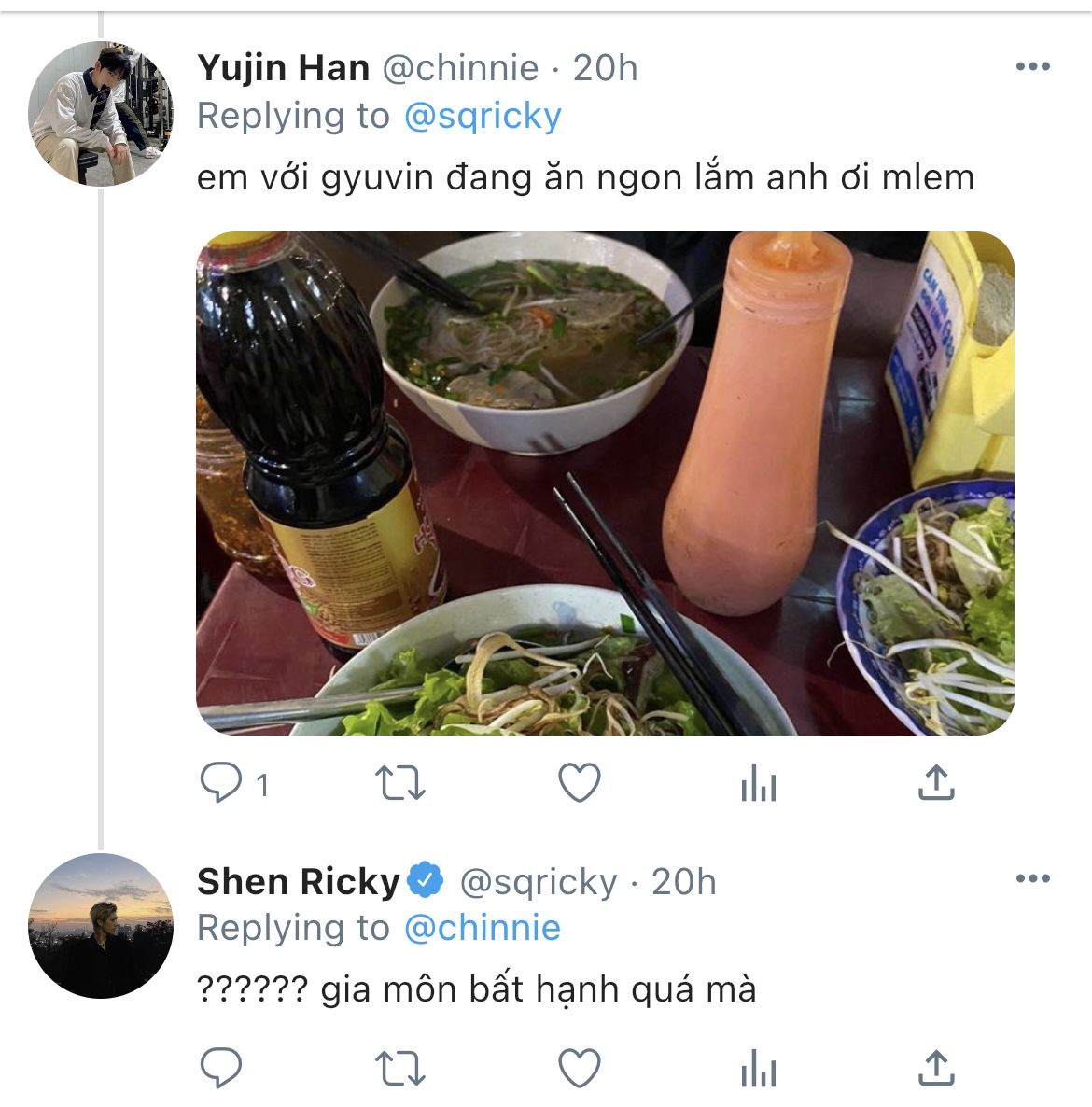View analytics for Shen Ricky's reply
This screenshot has width=1092, height=1107.
(x=758, y=1069)
